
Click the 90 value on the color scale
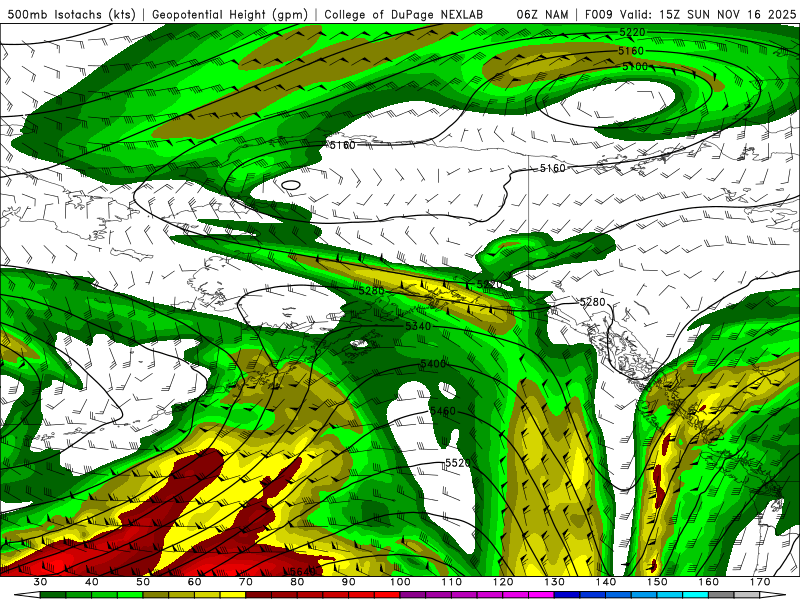point(349,582)
